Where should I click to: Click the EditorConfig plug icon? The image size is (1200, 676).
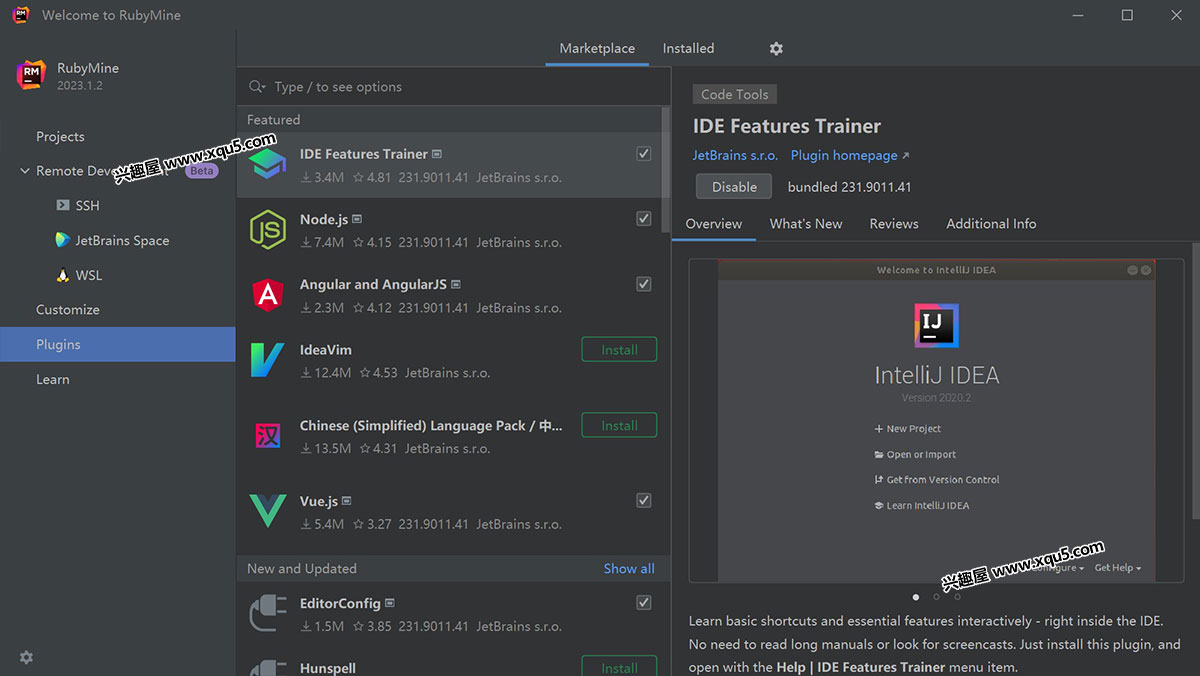point(268,613)
